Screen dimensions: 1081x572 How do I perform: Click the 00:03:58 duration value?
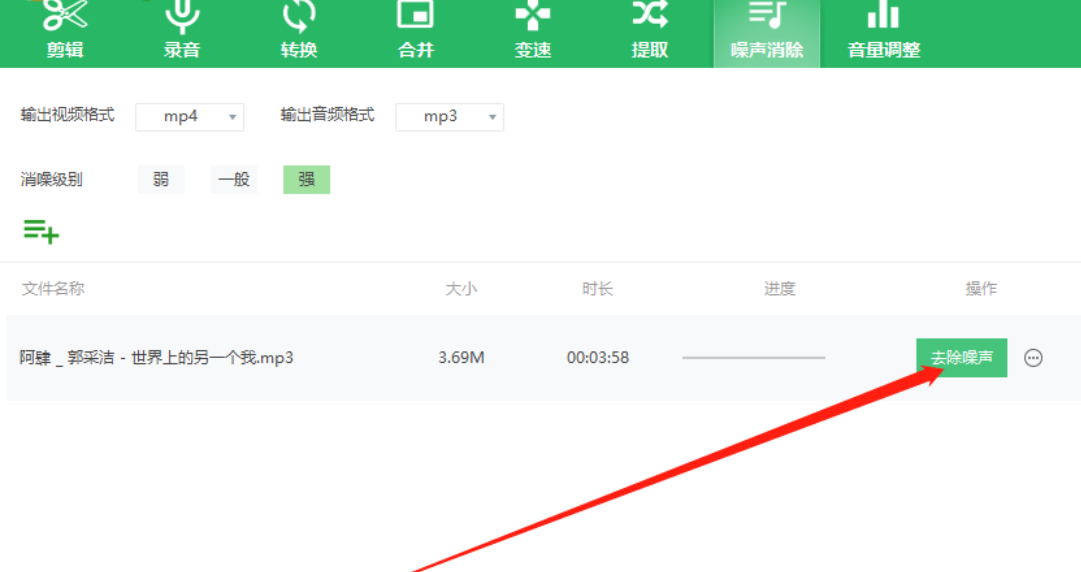click(x=598, y=358)
